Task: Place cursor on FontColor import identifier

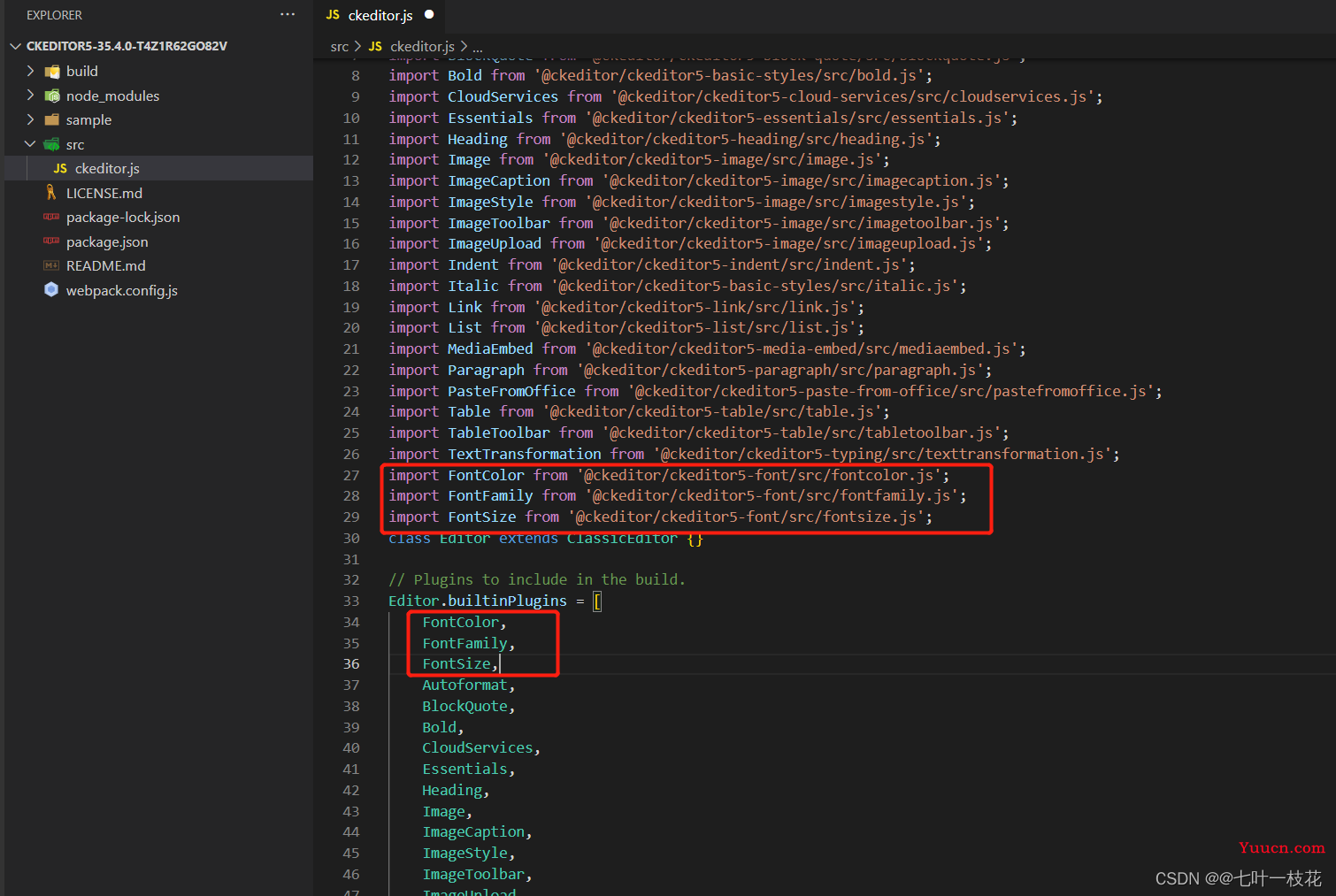Action: (x=486, y=475)
